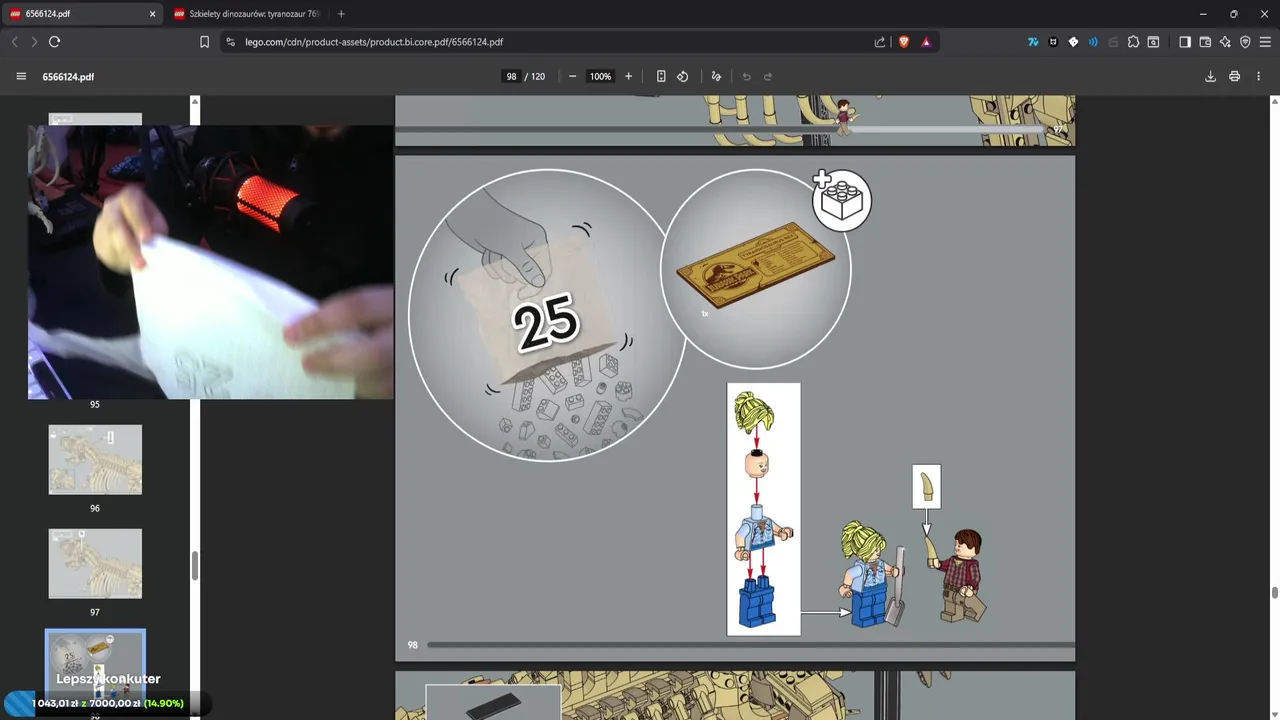Click the total pages '/ 120' label

point(535,76)
